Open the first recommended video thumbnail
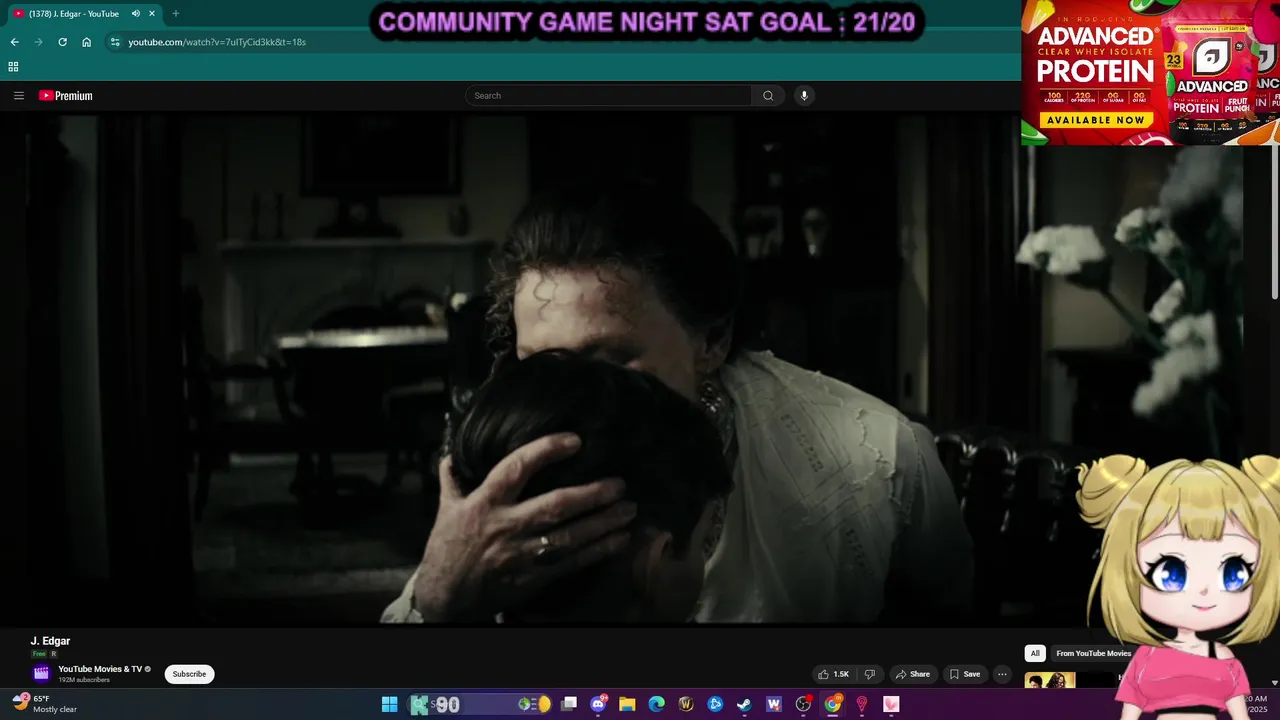1280x720 pixels. click(1050, 680)
